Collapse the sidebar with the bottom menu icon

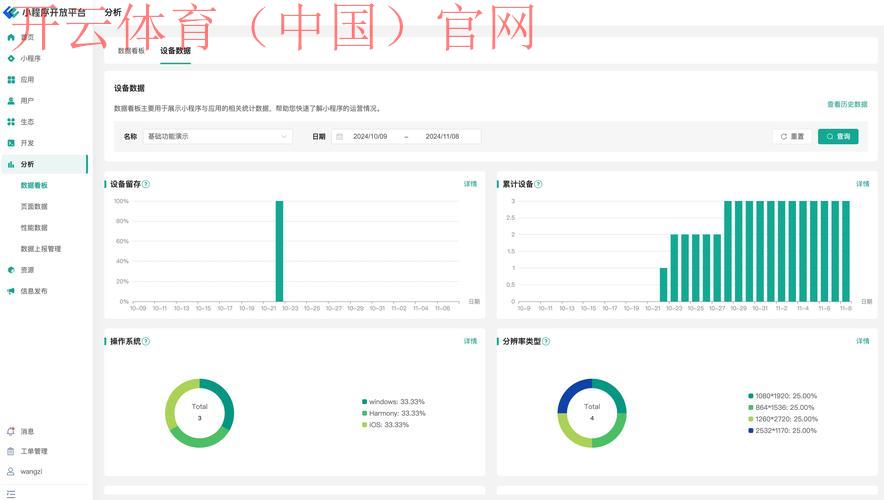(x=11, y=494)
